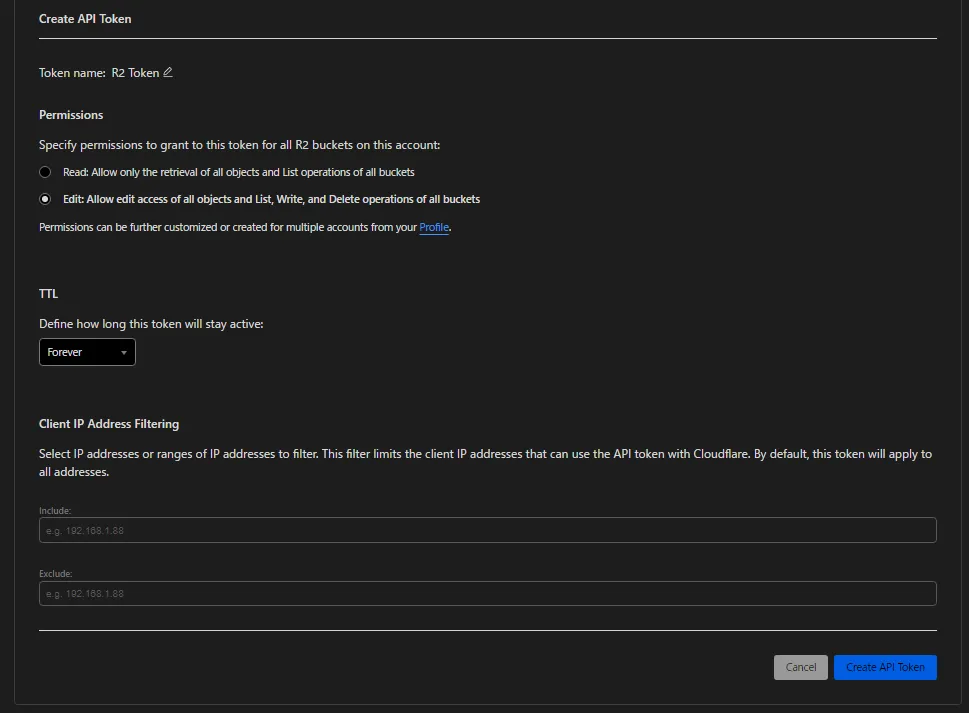
Task: Select the Edit permission radio button
Action: [45, 199]
